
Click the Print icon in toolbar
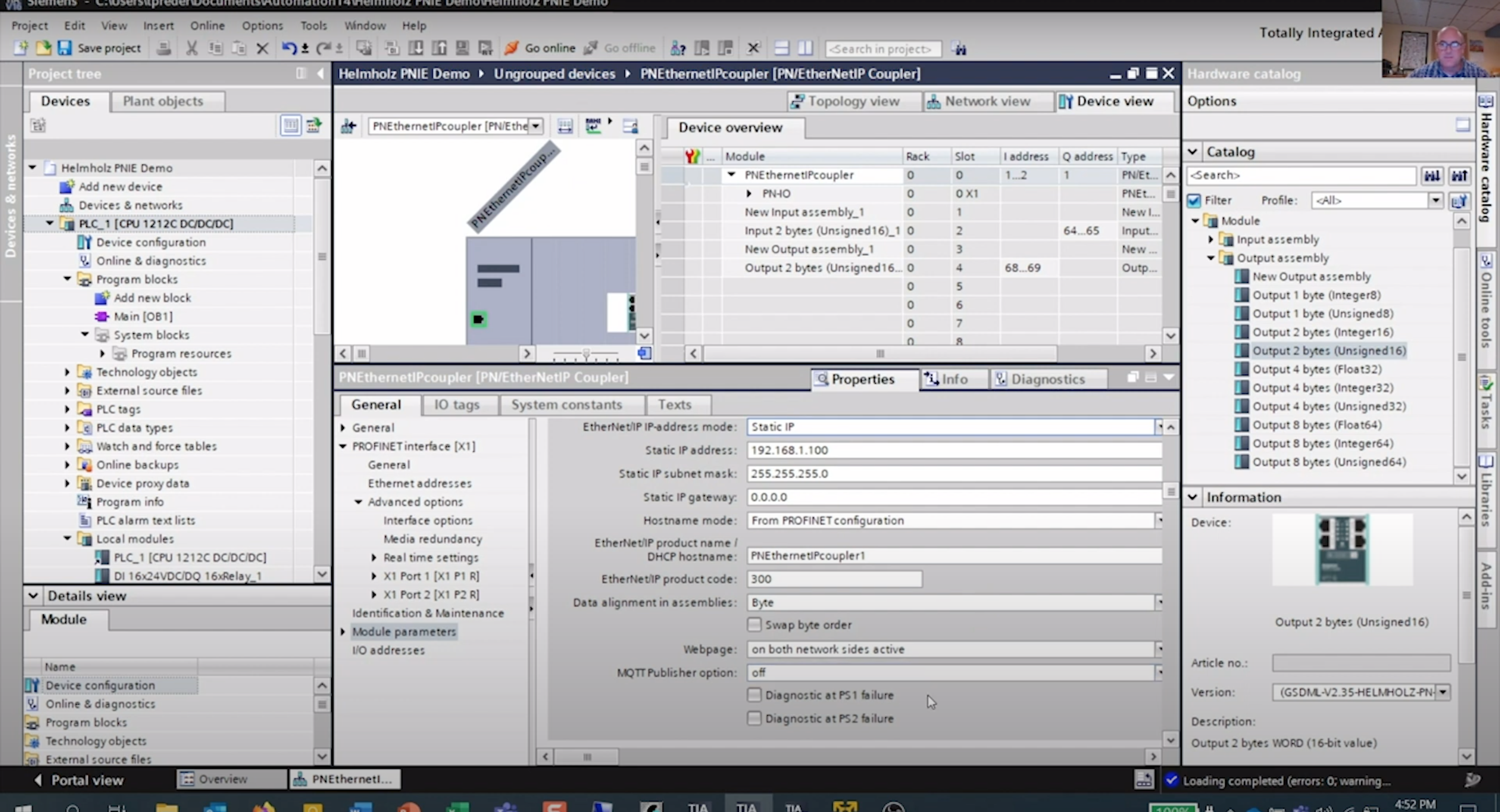[x=164, y=48]
